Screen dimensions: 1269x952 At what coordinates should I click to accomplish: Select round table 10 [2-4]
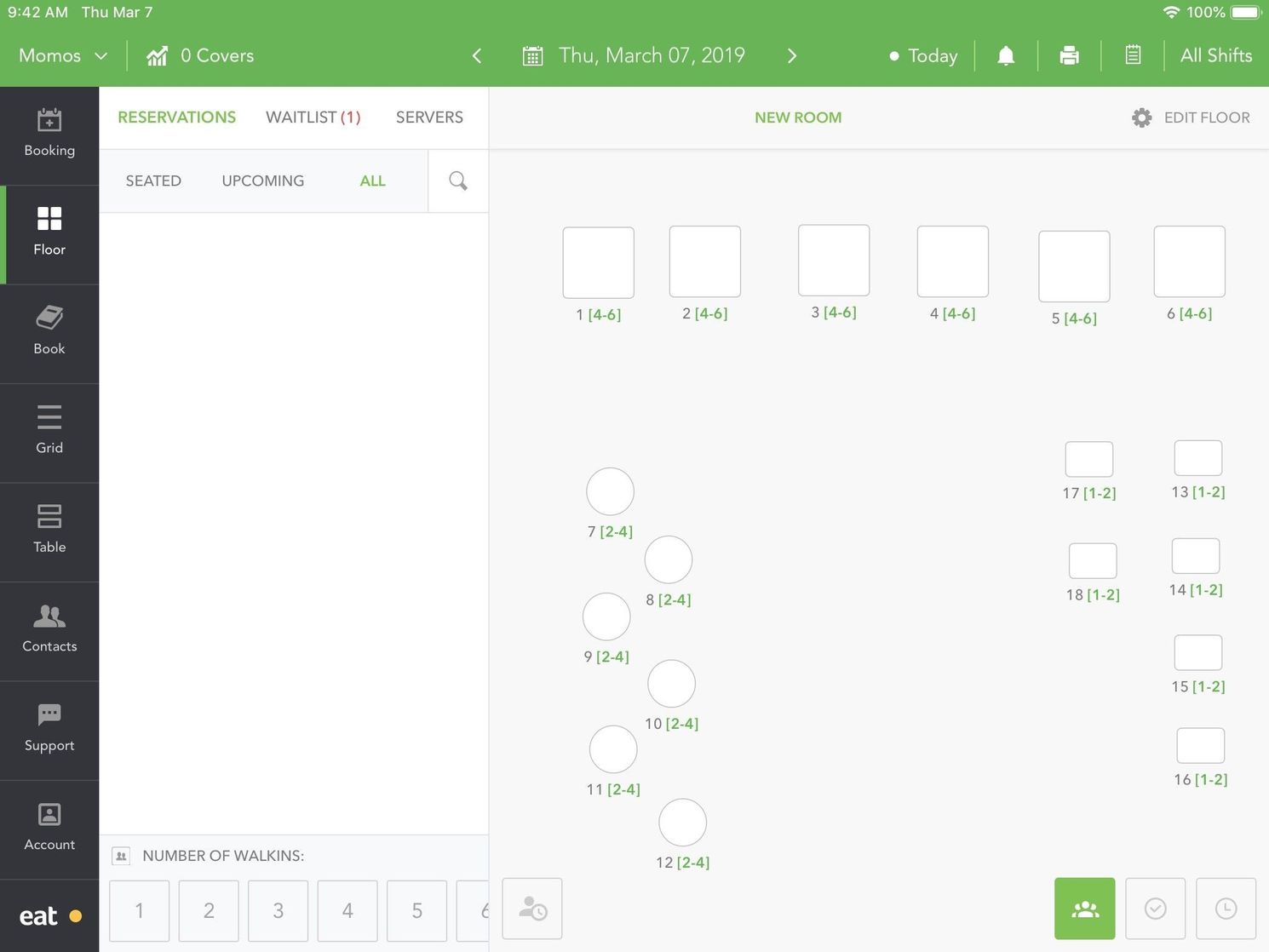(672, 684)
